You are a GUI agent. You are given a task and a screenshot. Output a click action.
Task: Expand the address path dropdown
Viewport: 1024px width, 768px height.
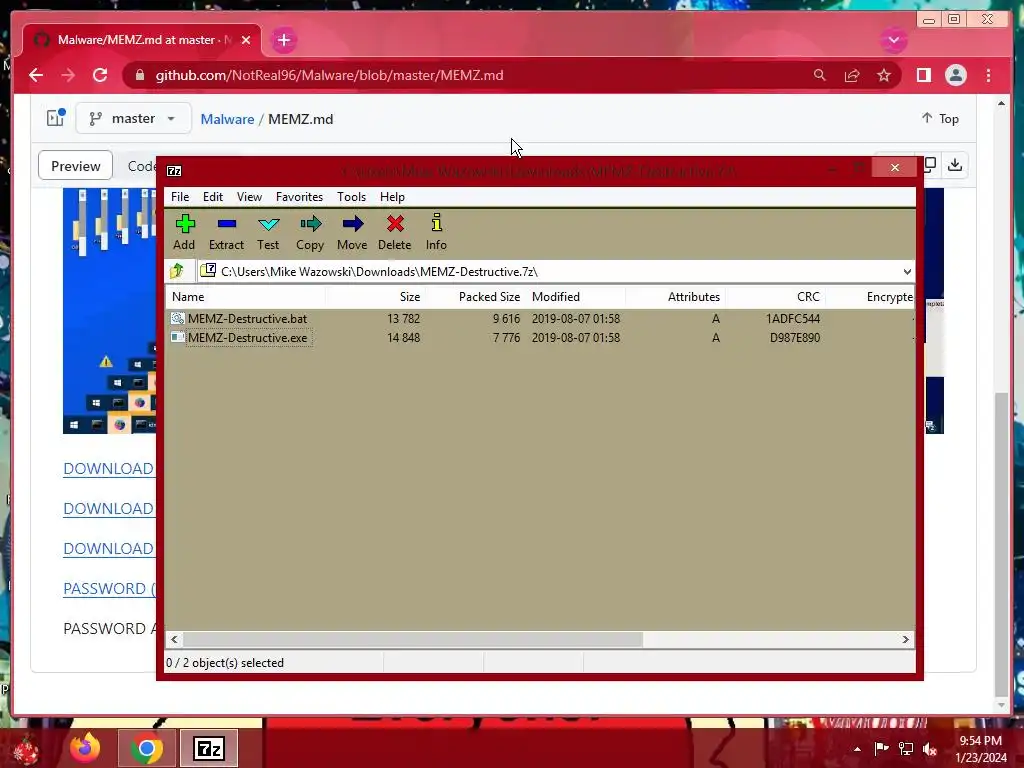point(907,272)
